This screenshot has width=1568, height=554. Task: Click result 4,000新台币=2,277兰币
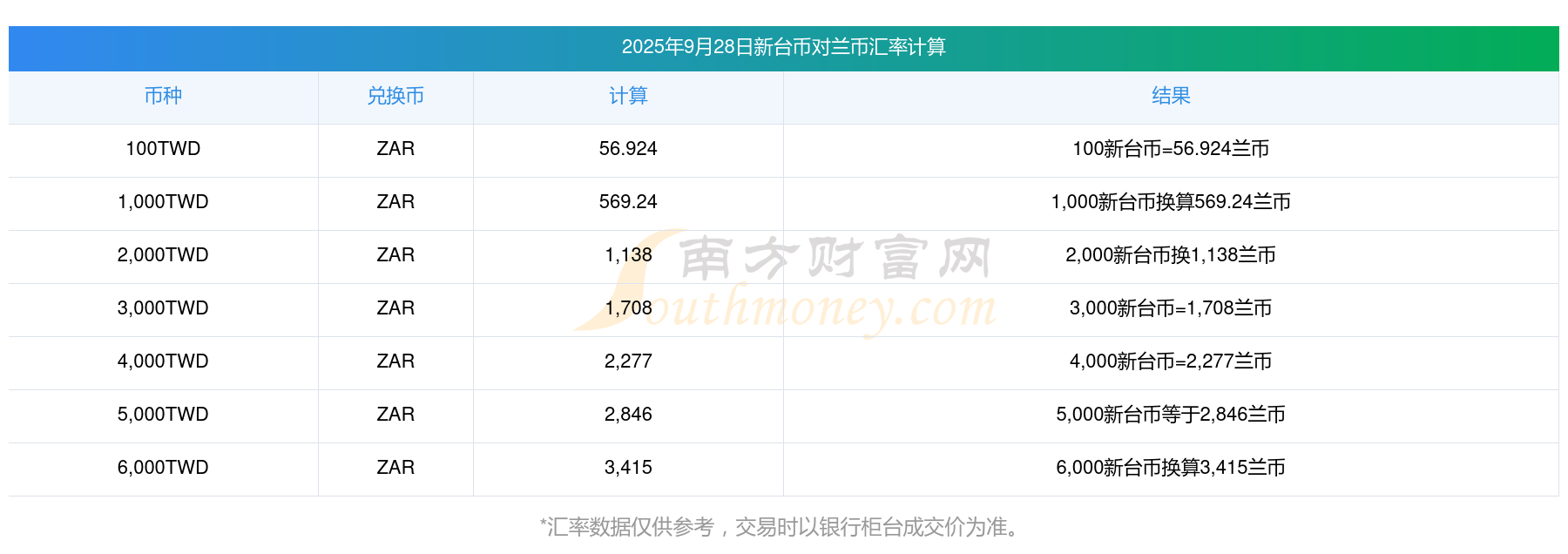coord(1171,361)
